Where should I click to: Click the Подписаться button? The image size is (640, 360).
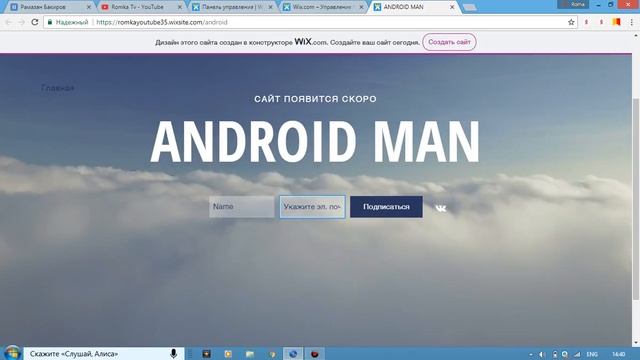386,207
